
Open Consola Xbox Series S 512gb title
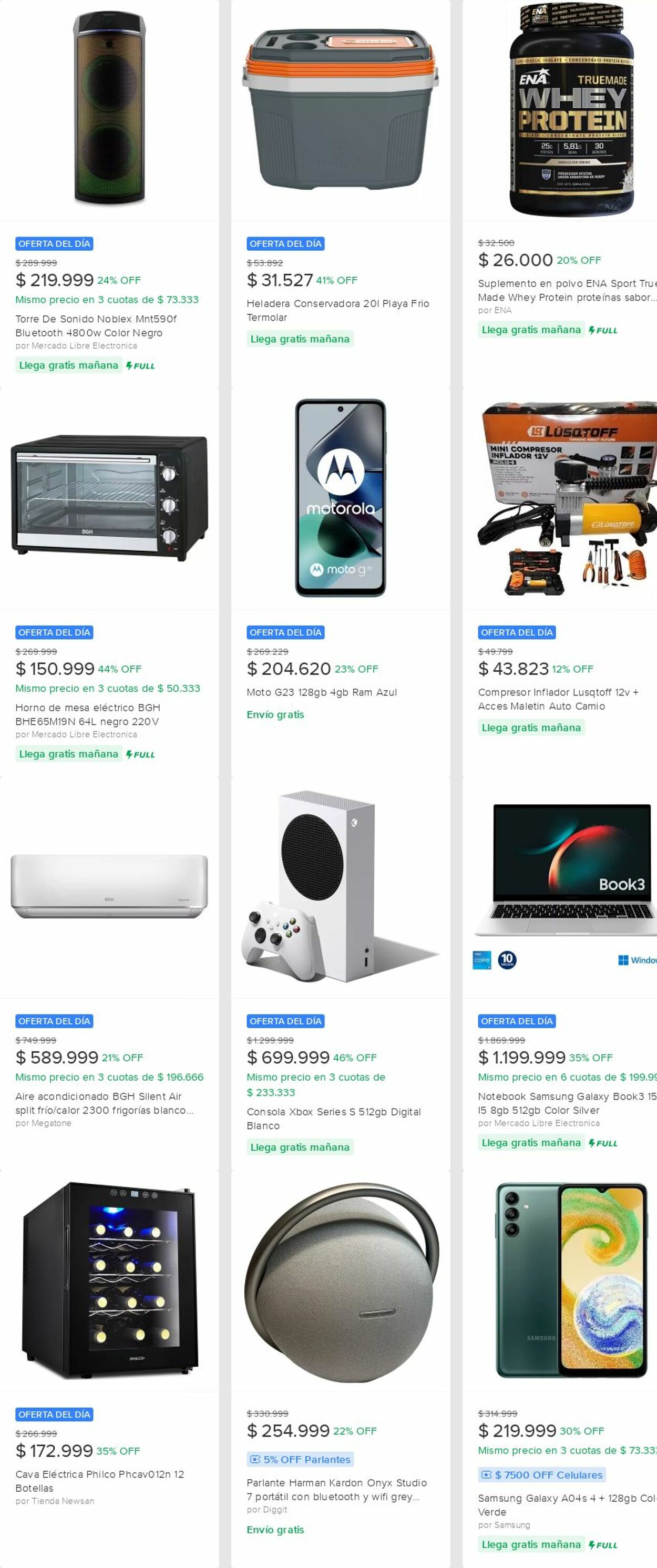[334, 1119]
